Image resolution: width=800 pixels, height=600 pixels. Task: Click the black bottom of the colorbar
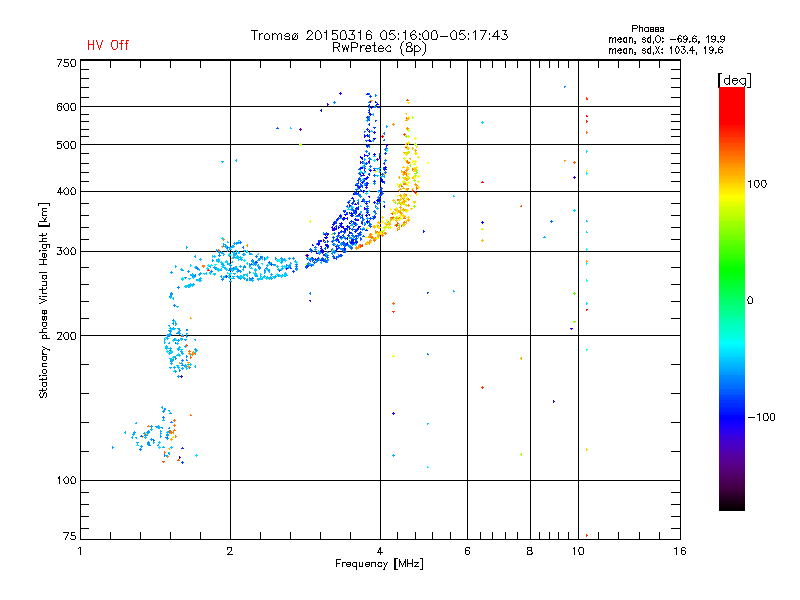coord(732,503)
